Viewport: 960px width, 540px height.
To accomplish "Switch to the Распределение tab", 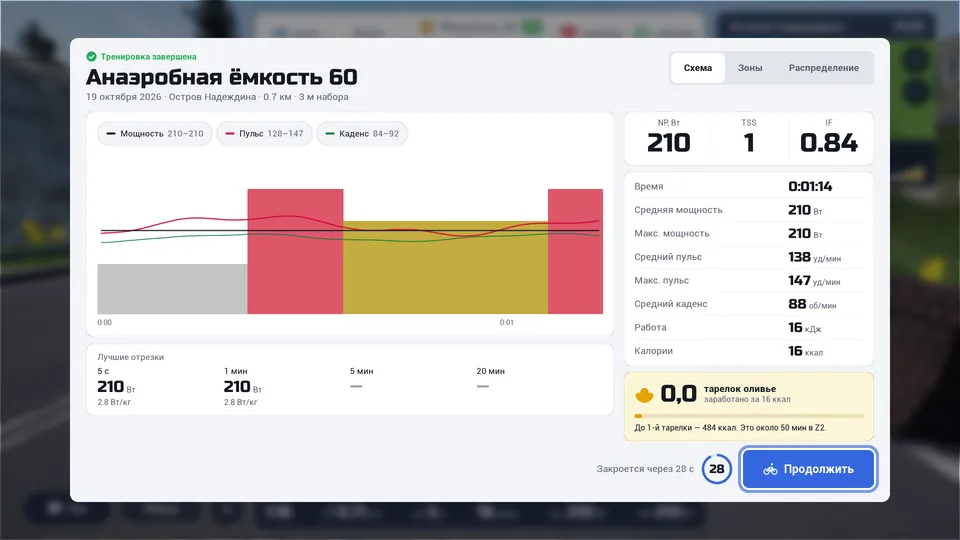I will (823, 68).
